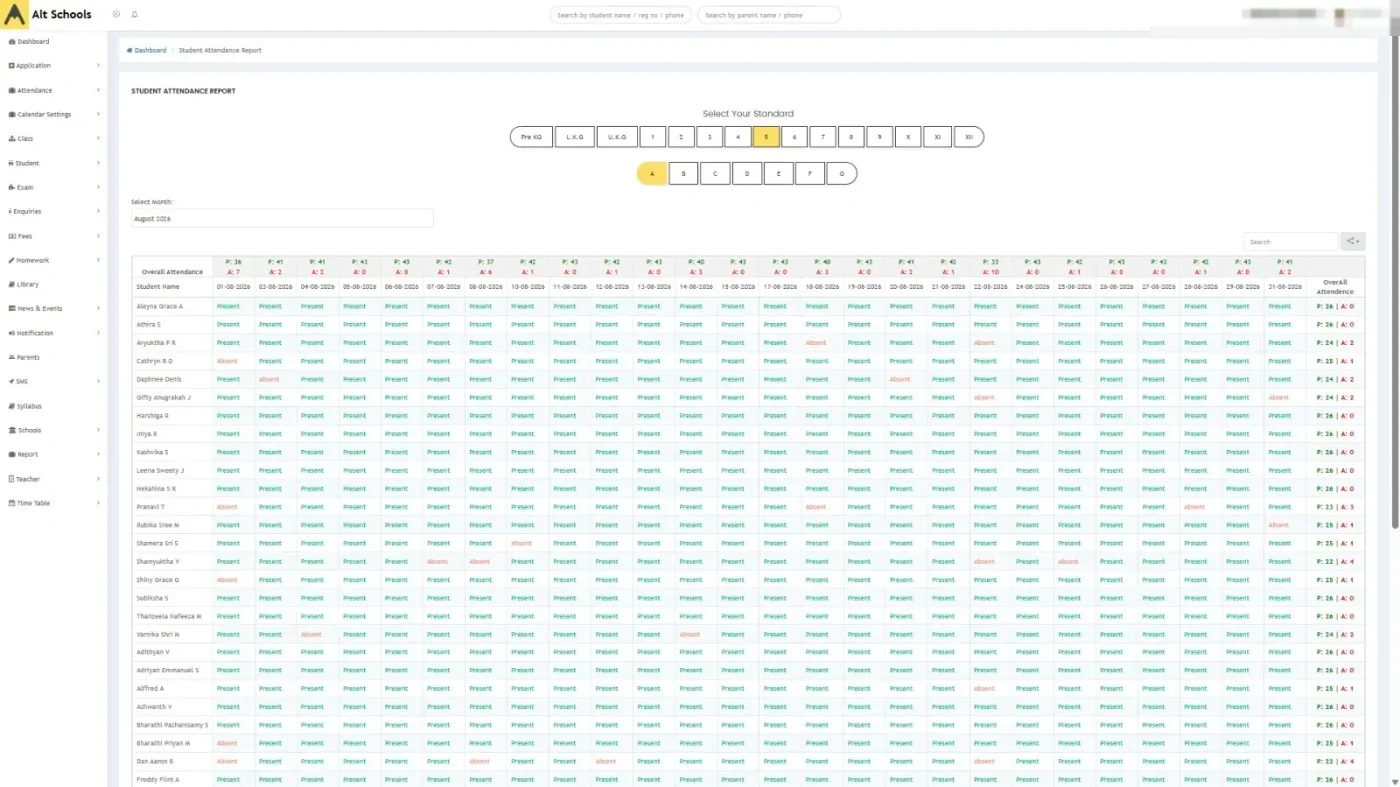1400x787 pixels.
Task: Click the SMS paper-plane icon
Action: point(12,381)
